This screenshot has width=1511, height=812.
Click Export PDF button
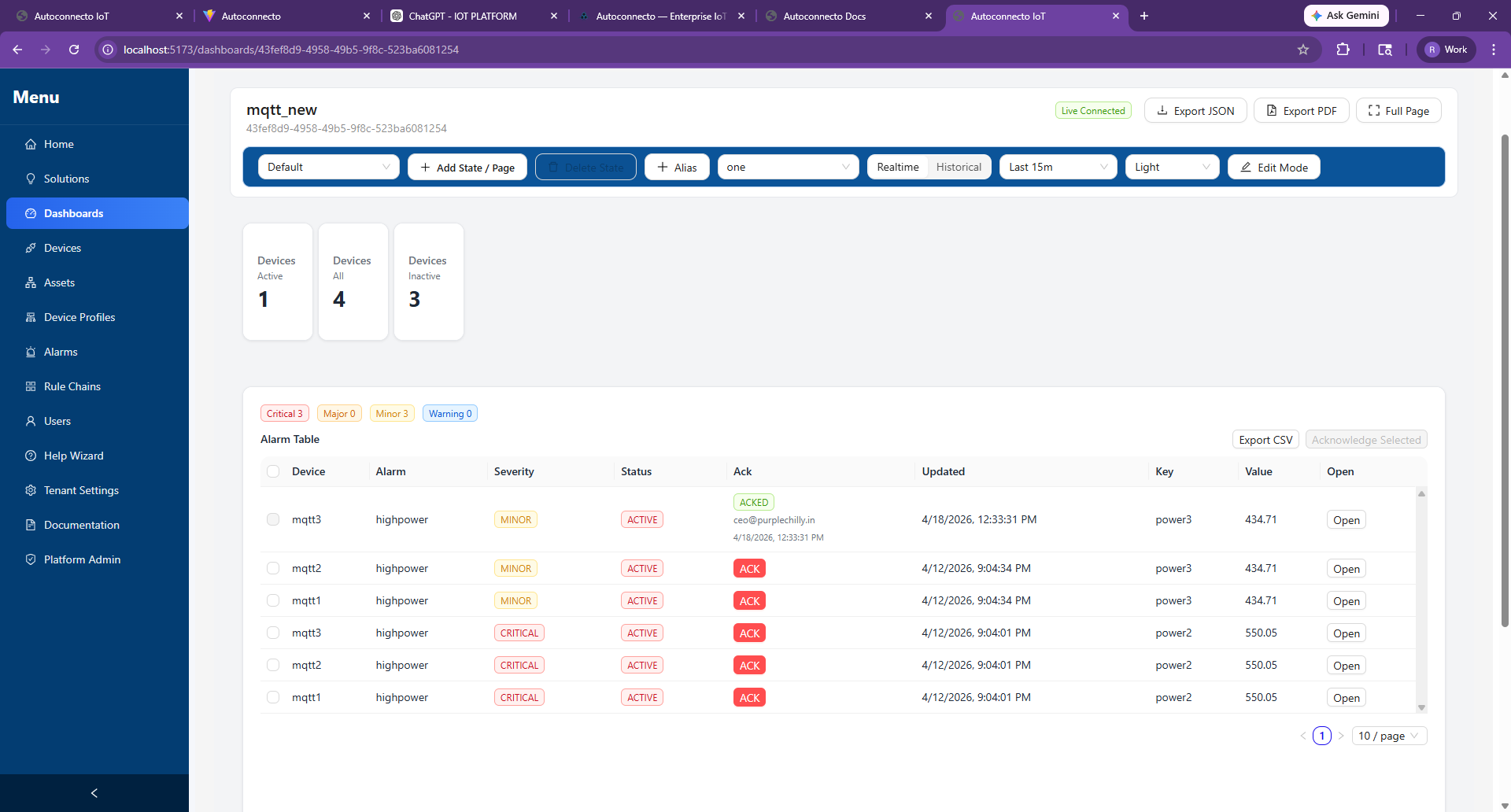[1302, 111]
